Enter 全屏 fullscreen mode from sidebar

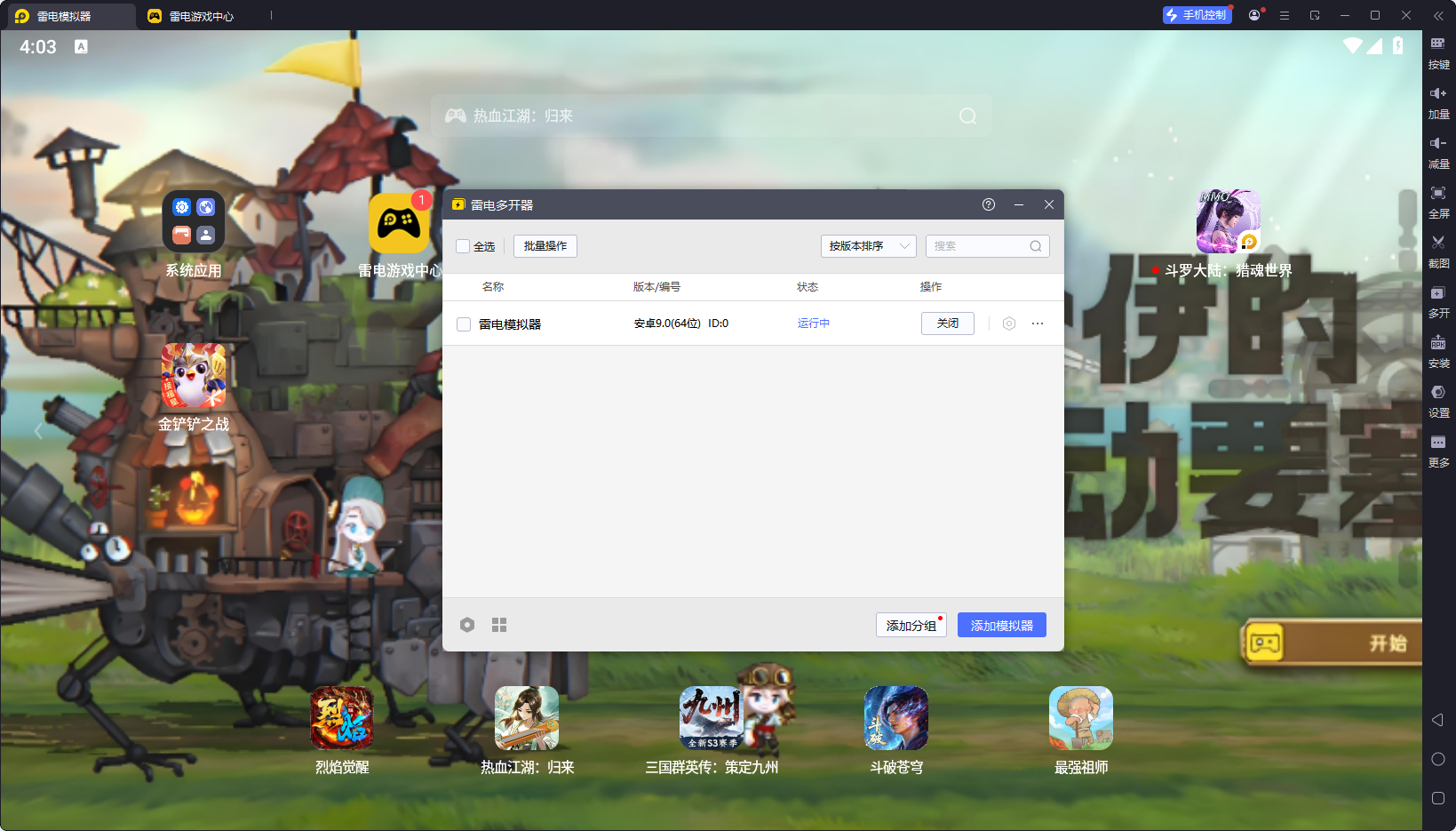1438,202
